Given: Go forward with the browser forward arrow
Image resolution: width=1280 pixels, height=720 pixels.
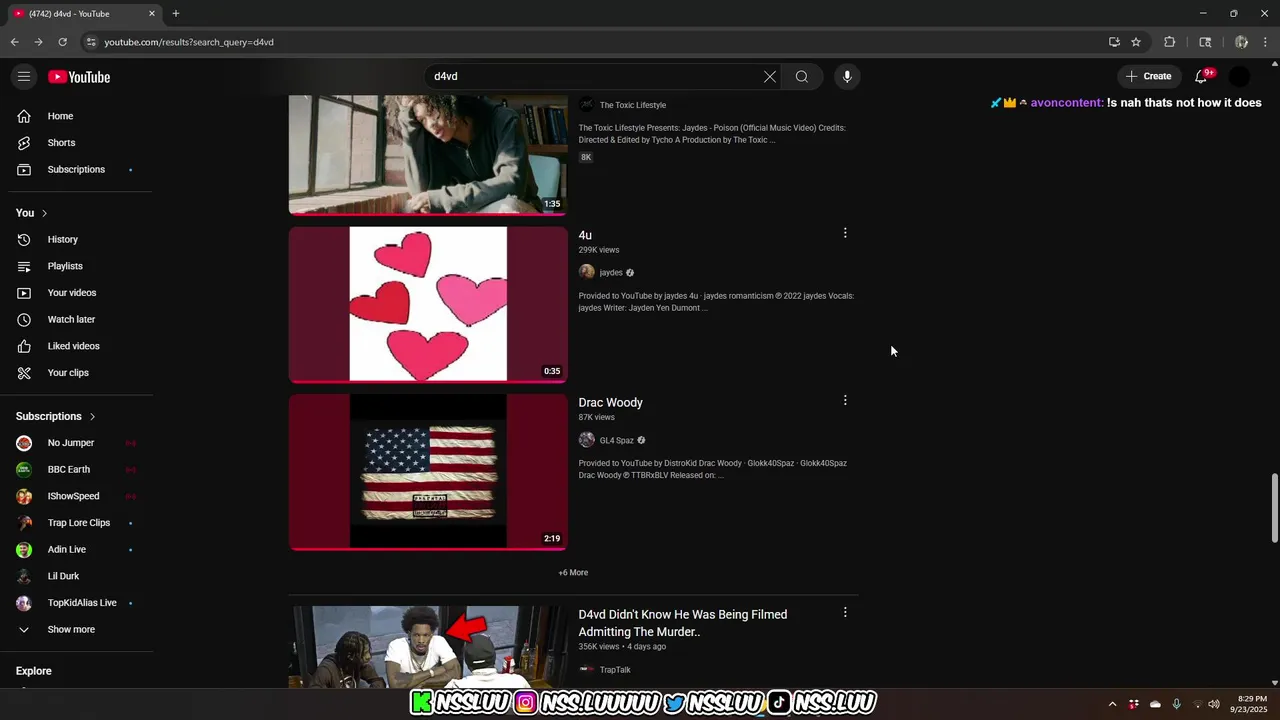Looking at the screenshot, I should 38,42.
